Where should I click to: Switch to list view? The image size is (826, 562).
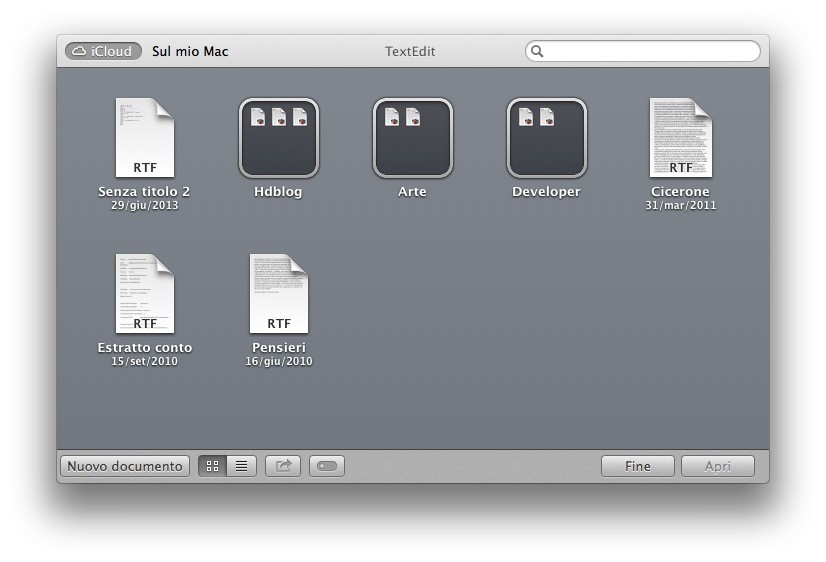241,466
